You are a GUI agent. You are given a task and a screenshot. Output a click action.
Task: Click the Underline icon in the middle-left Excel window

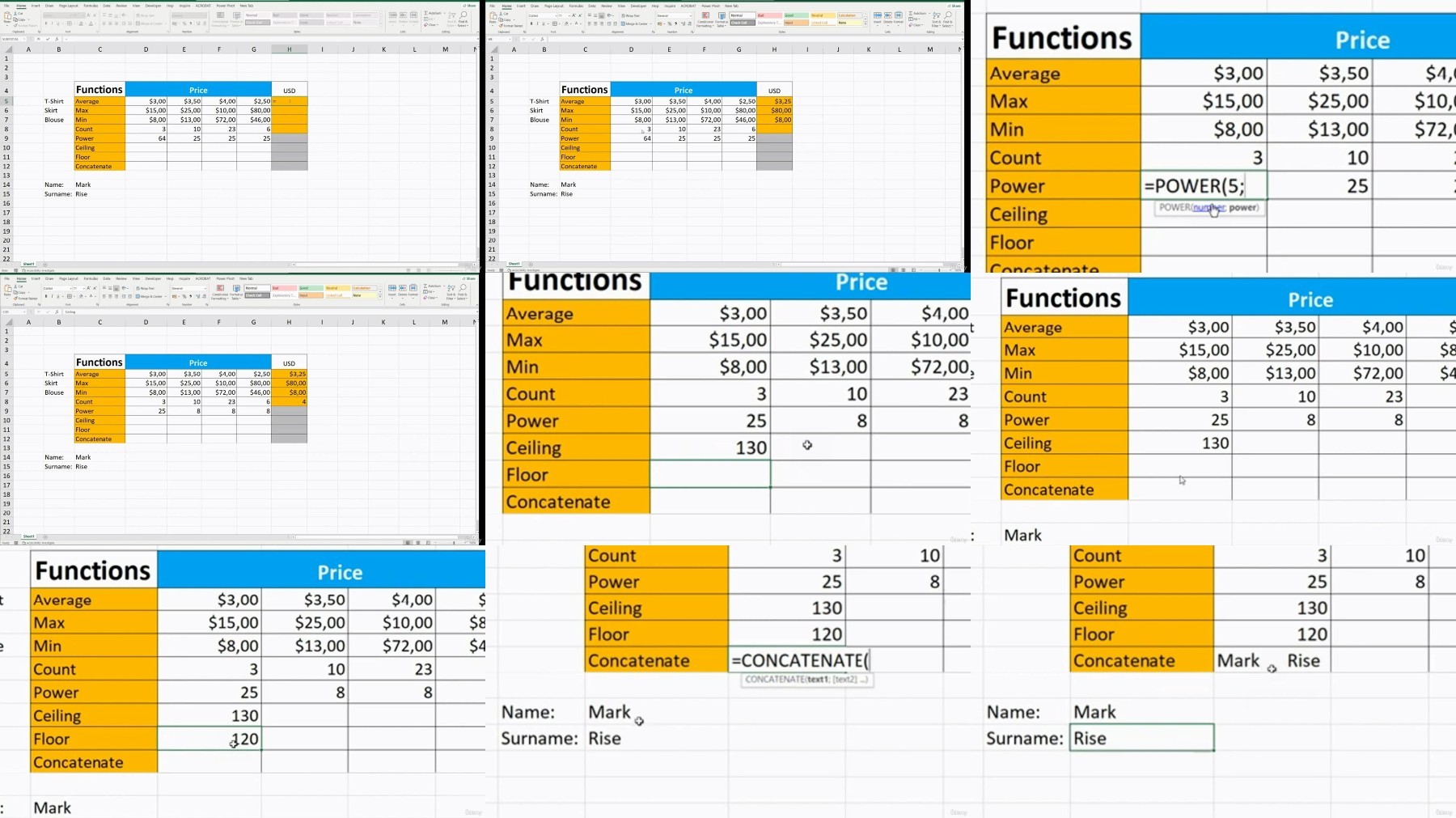pyautogui.click(x=58, y=296)
